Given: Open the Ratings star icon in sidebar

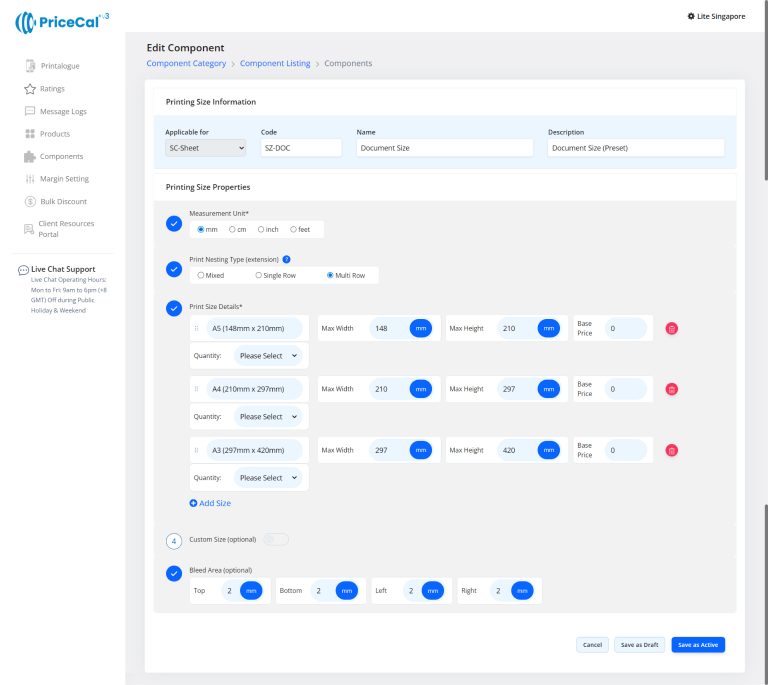Looking at the screenshot, I should point(30,89).
